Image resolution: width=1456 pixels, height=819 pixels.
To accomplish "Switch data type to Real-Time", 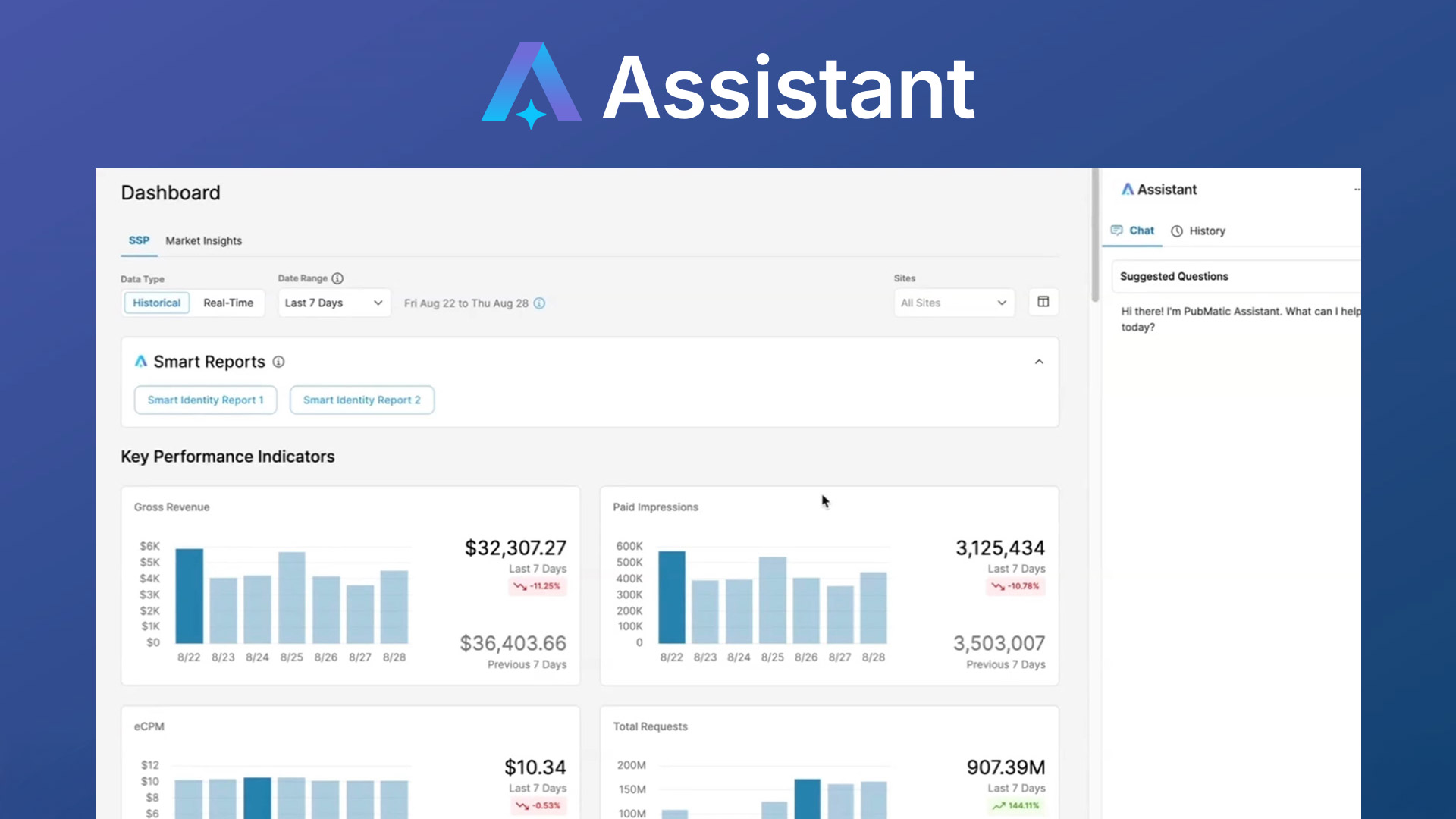I will [x=227, y=303].
